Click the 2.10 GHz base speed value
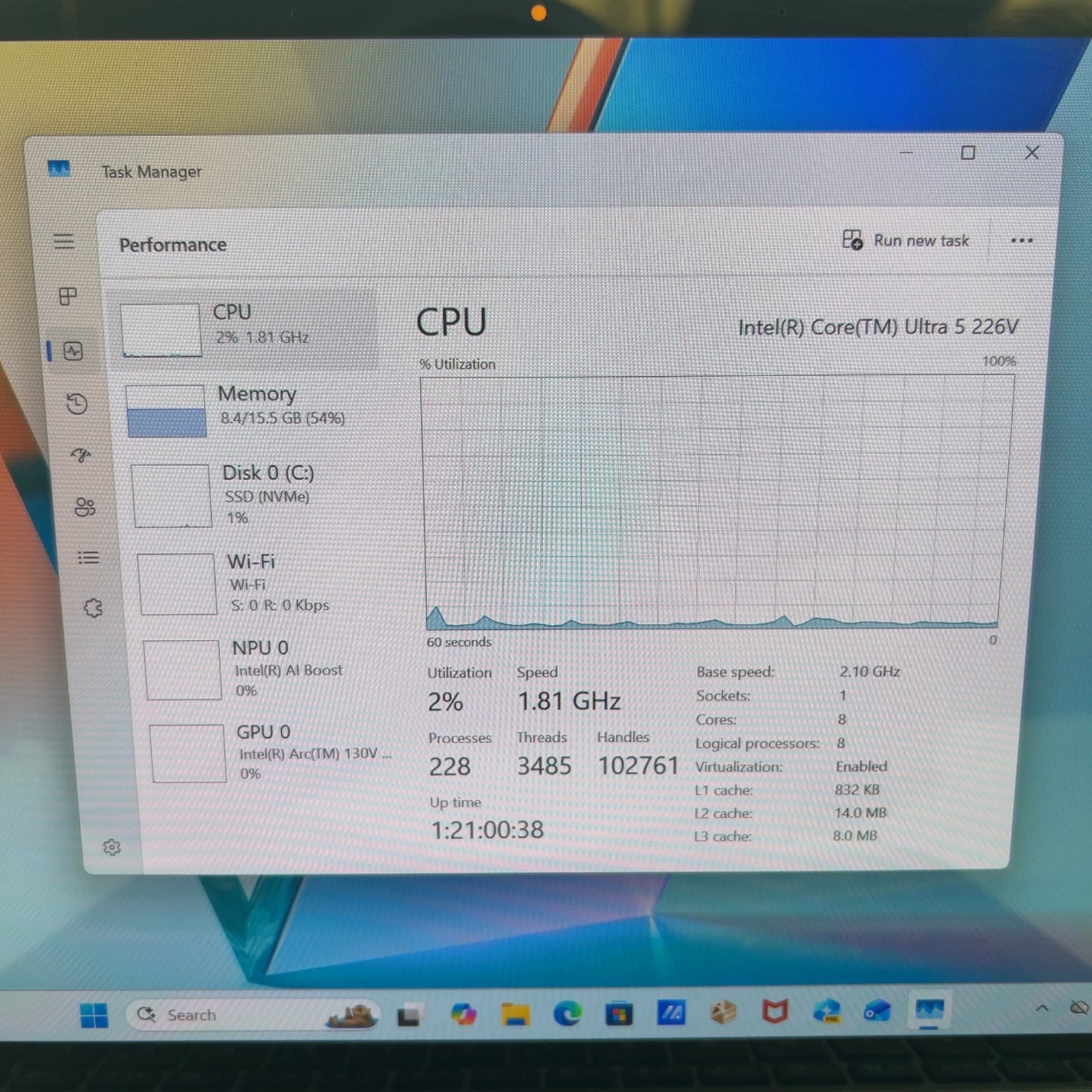The image size is (1092, 1092). tap(869, 671)
